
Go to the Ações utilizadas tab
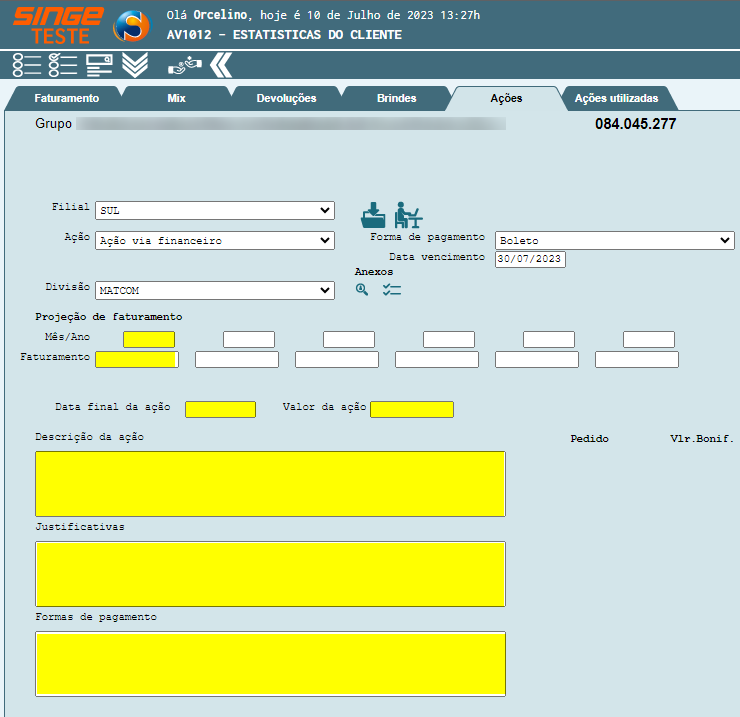[x=616, y=99]
